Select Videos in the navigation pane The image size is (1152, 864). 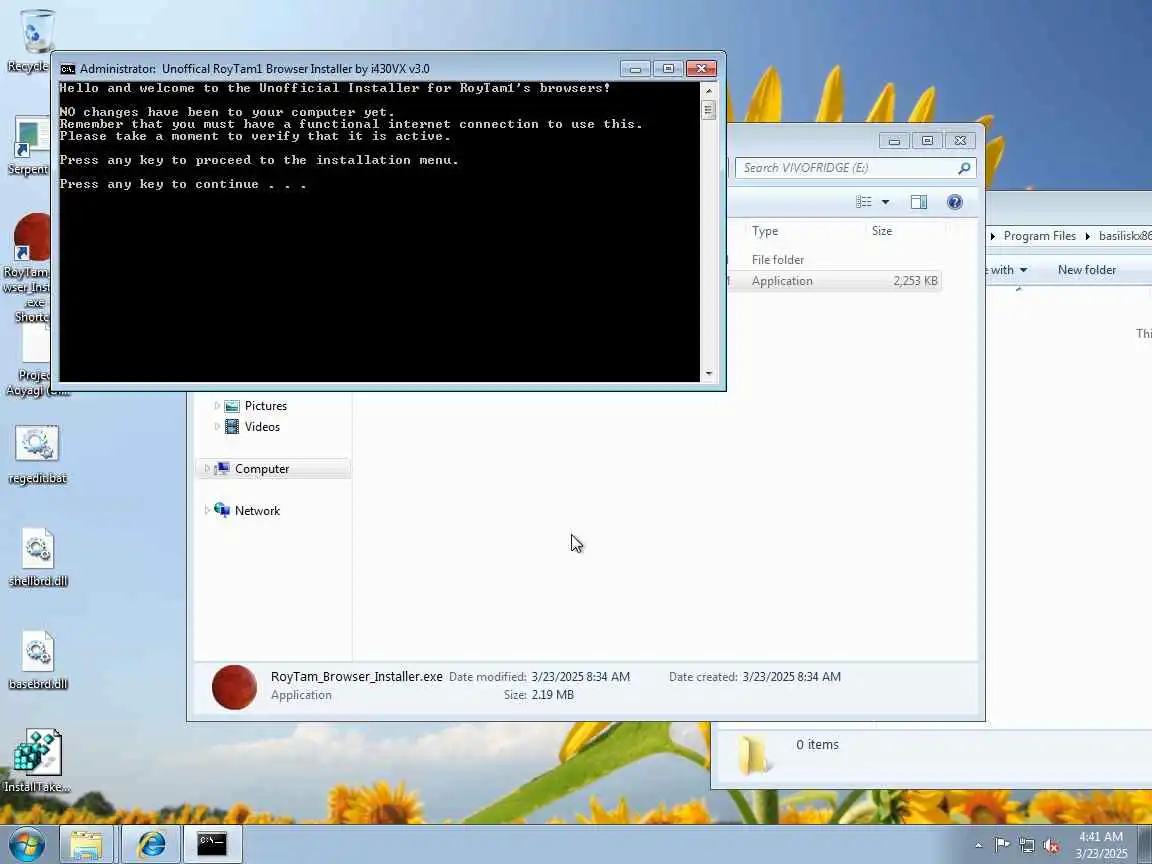(x=262, y=426)
